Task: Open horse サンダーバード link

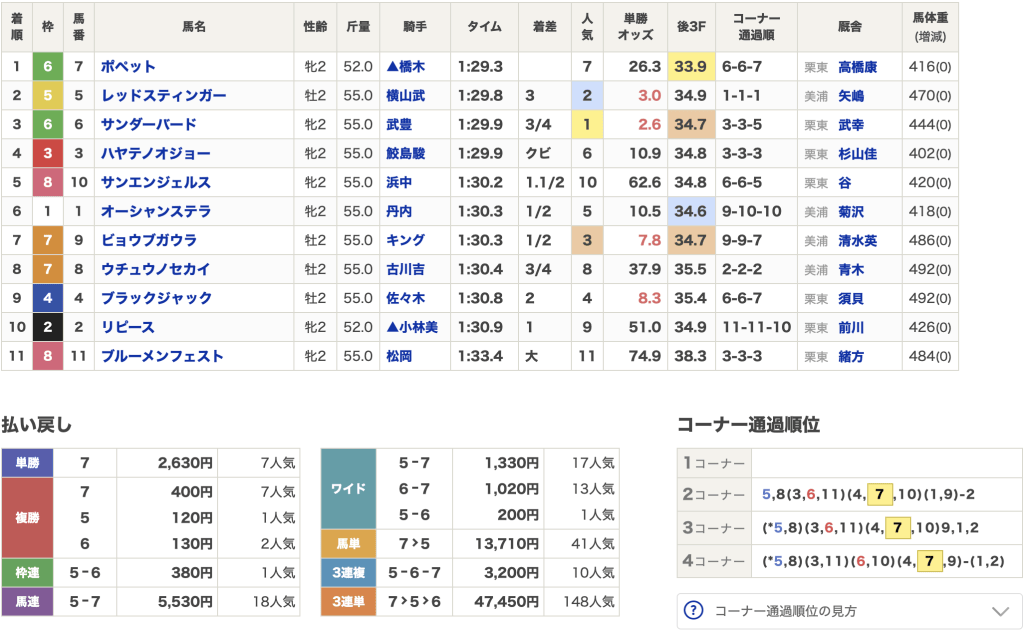Action: 149,124
